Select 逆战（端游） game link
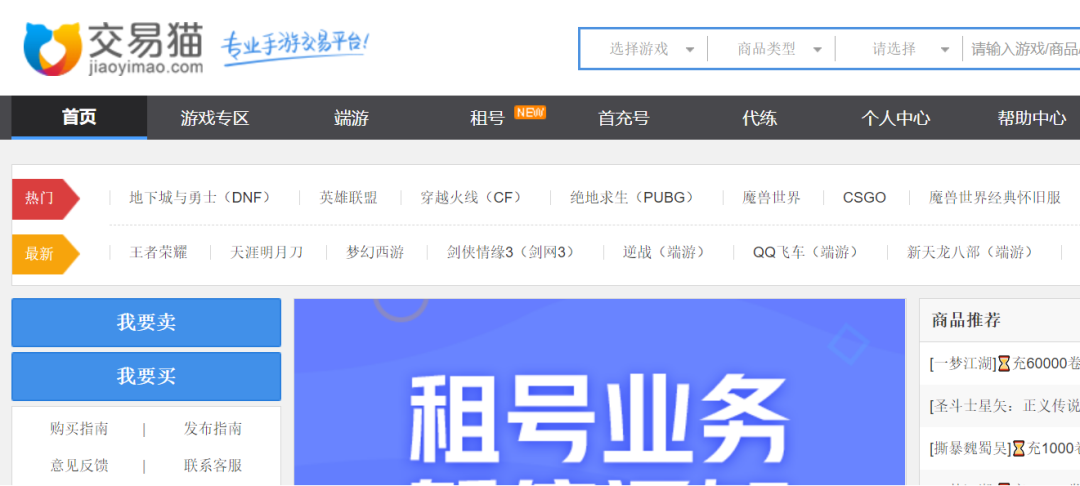Screen dimensions: 1080x486 coord(667,253)
